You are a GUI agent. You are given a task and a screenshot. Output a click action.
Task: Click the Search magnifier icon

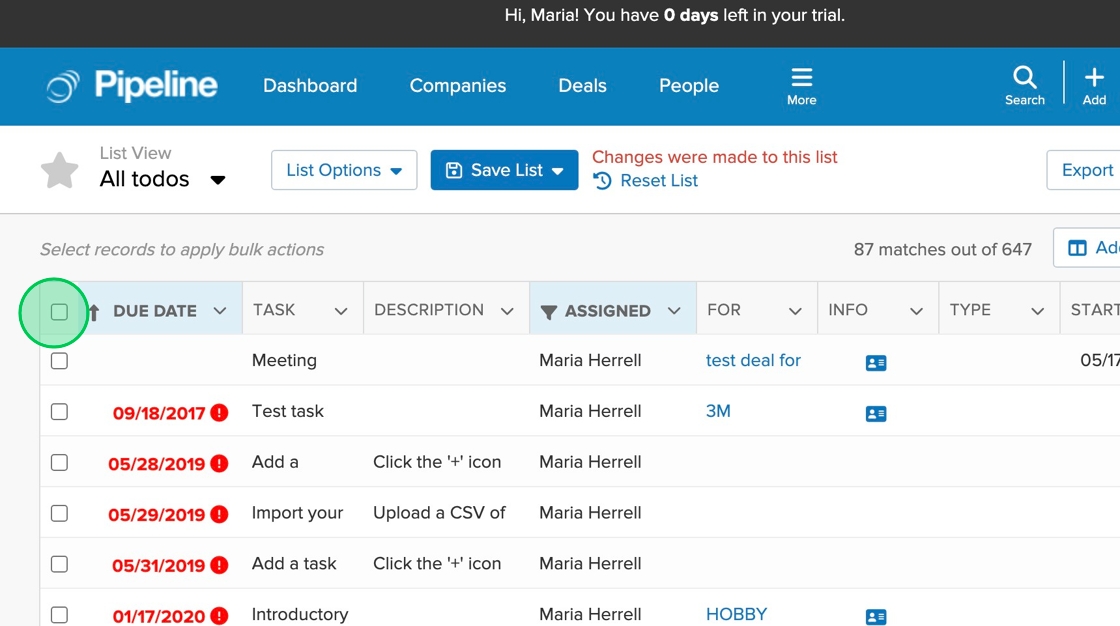1024,85
